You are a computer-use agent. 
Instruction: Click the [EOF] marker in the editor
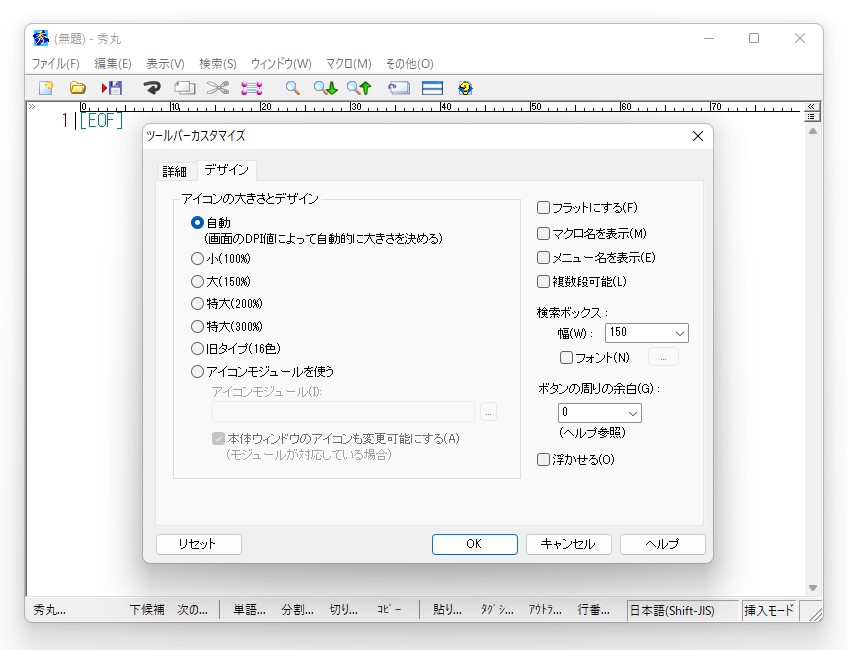(x=101, y=120)
